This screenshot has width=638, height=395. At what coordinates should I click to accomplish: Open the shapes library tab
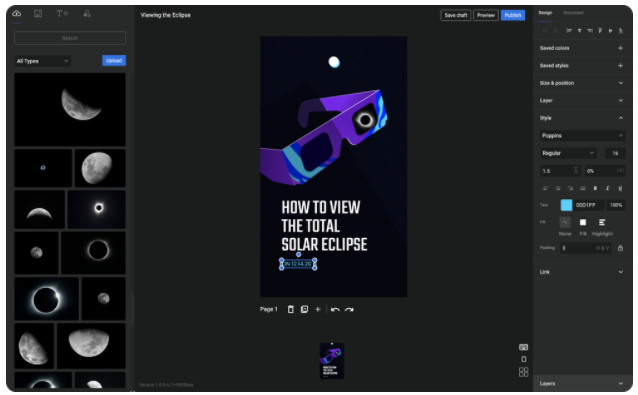[x=87, y=13]
